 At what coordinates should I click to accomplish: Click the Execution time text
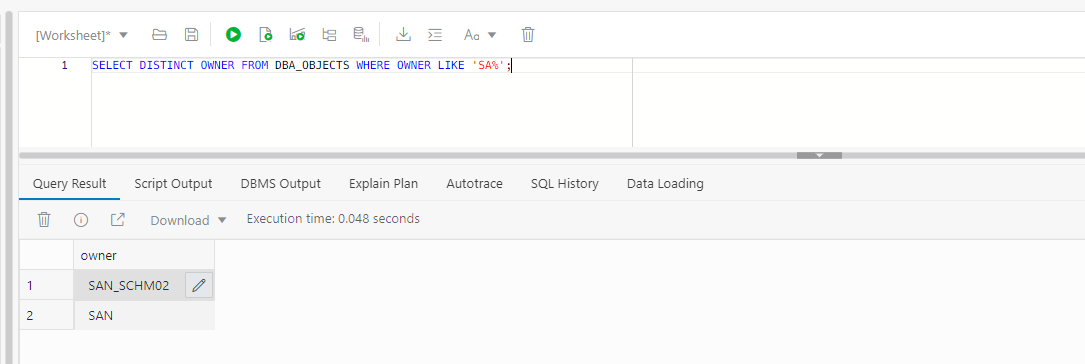pyautogui.click(x=333, y=219)
